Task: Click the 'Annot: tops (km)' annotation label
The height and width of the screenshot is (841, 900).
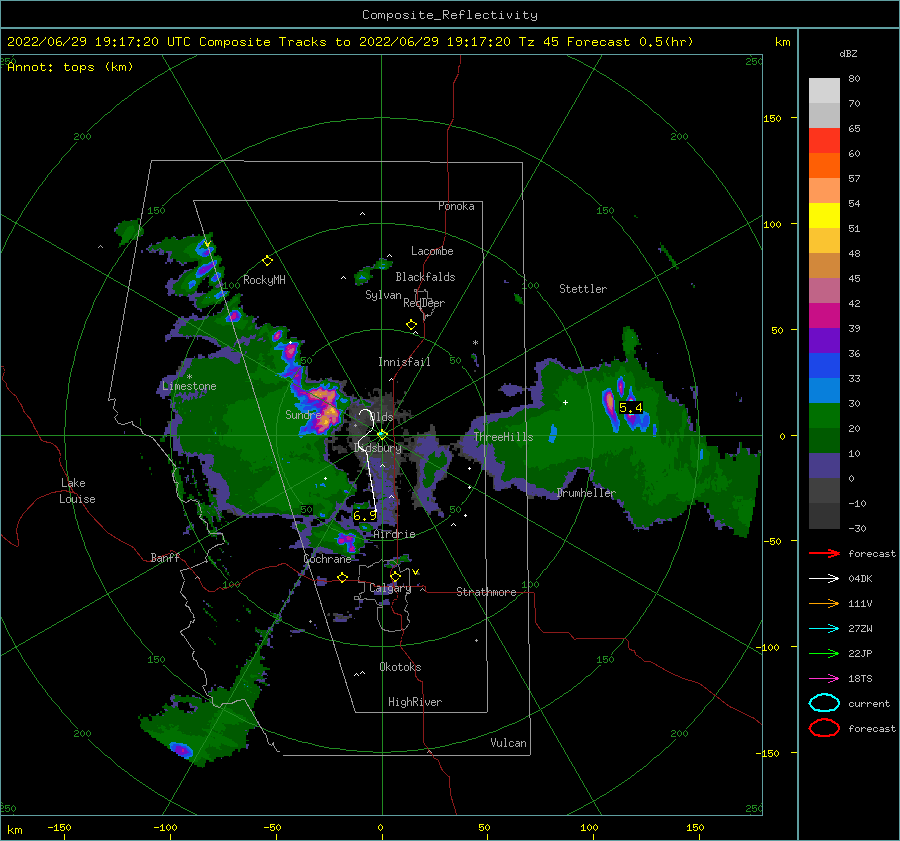Action: click(70, 67)
